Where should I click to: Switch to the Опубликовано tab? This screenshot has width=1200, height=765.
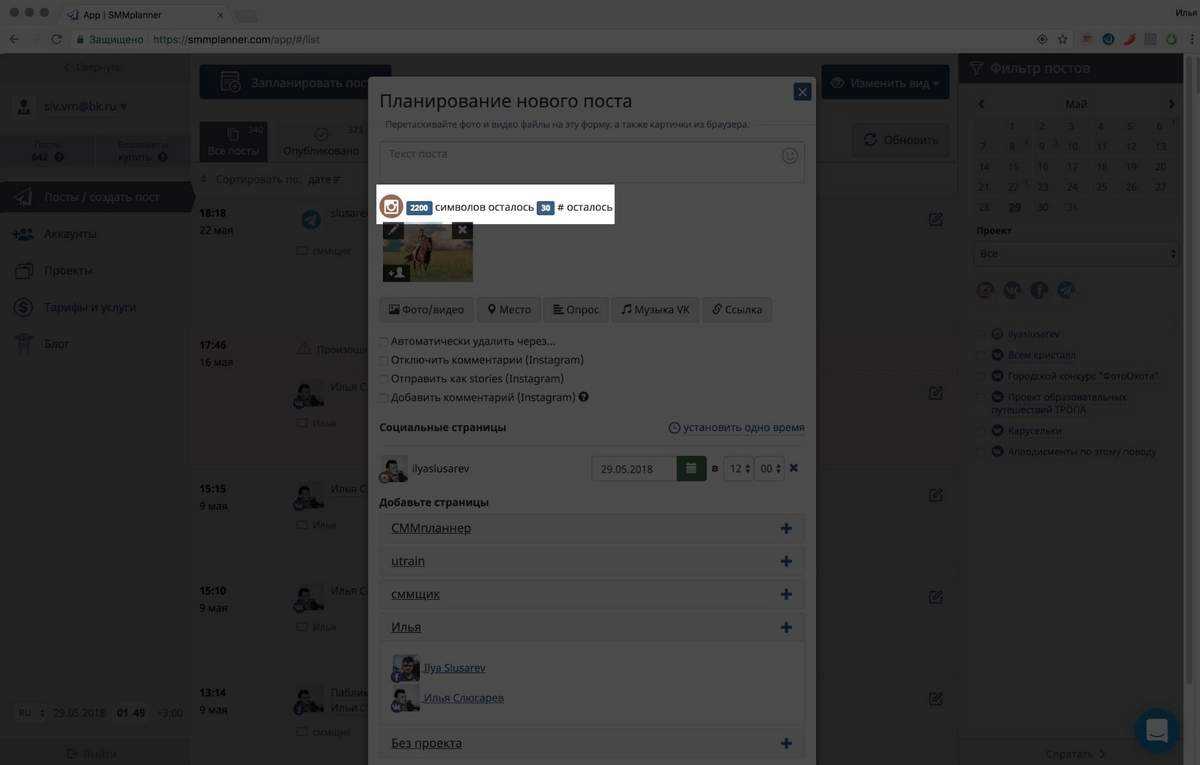coord(321,143)
